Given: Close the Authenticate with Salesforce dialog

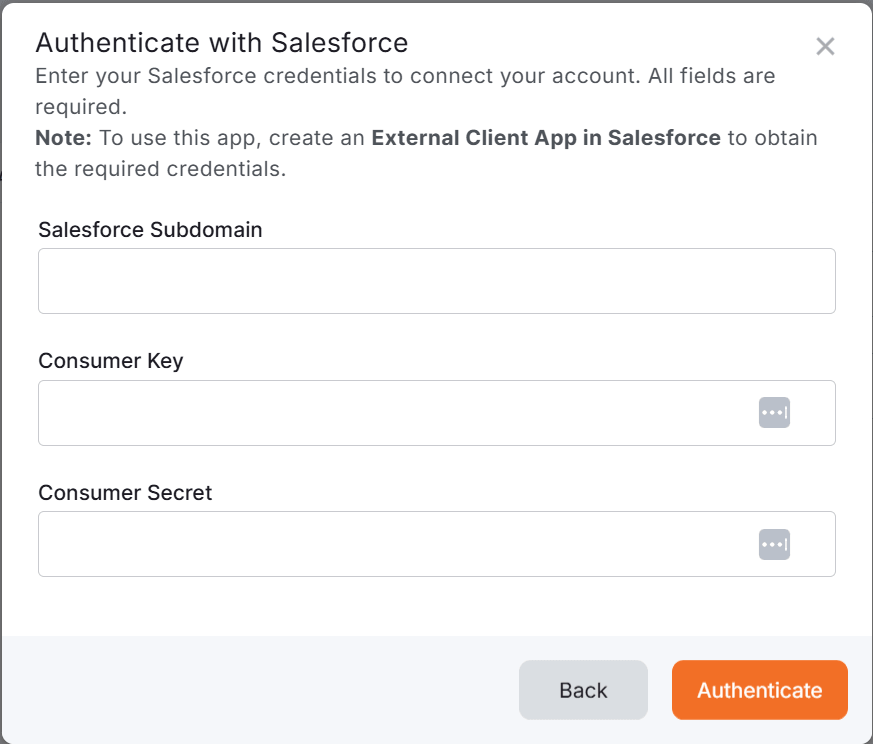Looking at the screenshot, I should [825, 46].
